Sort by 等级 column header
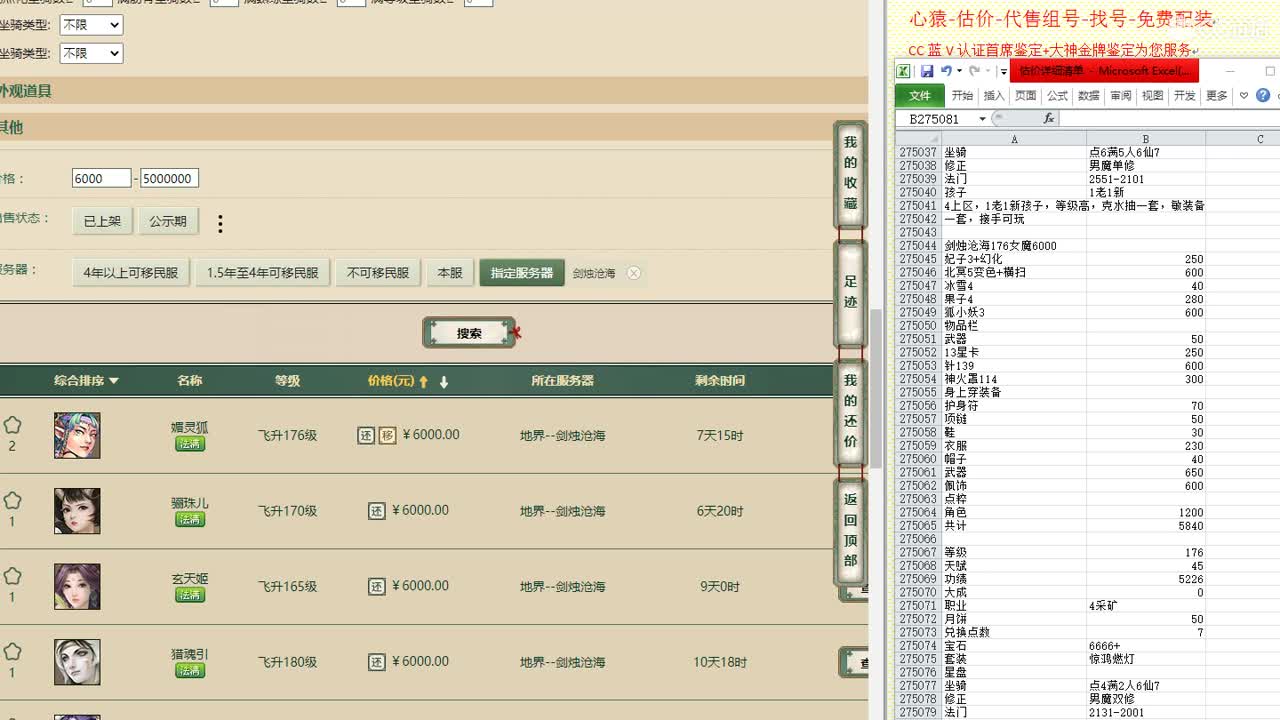1280x720 pixels. click(x=287, y=380)
